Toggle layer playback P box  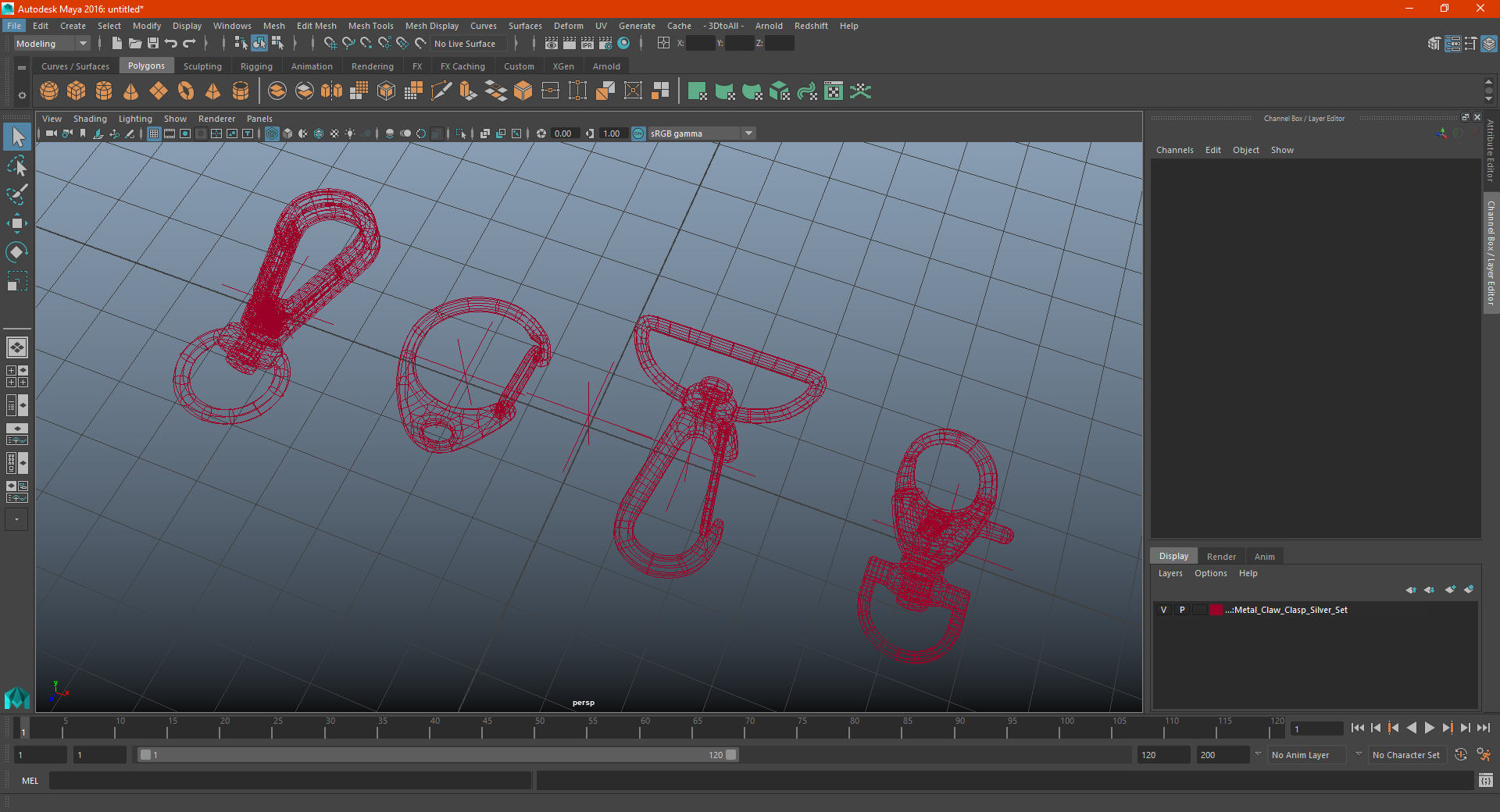coord(1182,610)
